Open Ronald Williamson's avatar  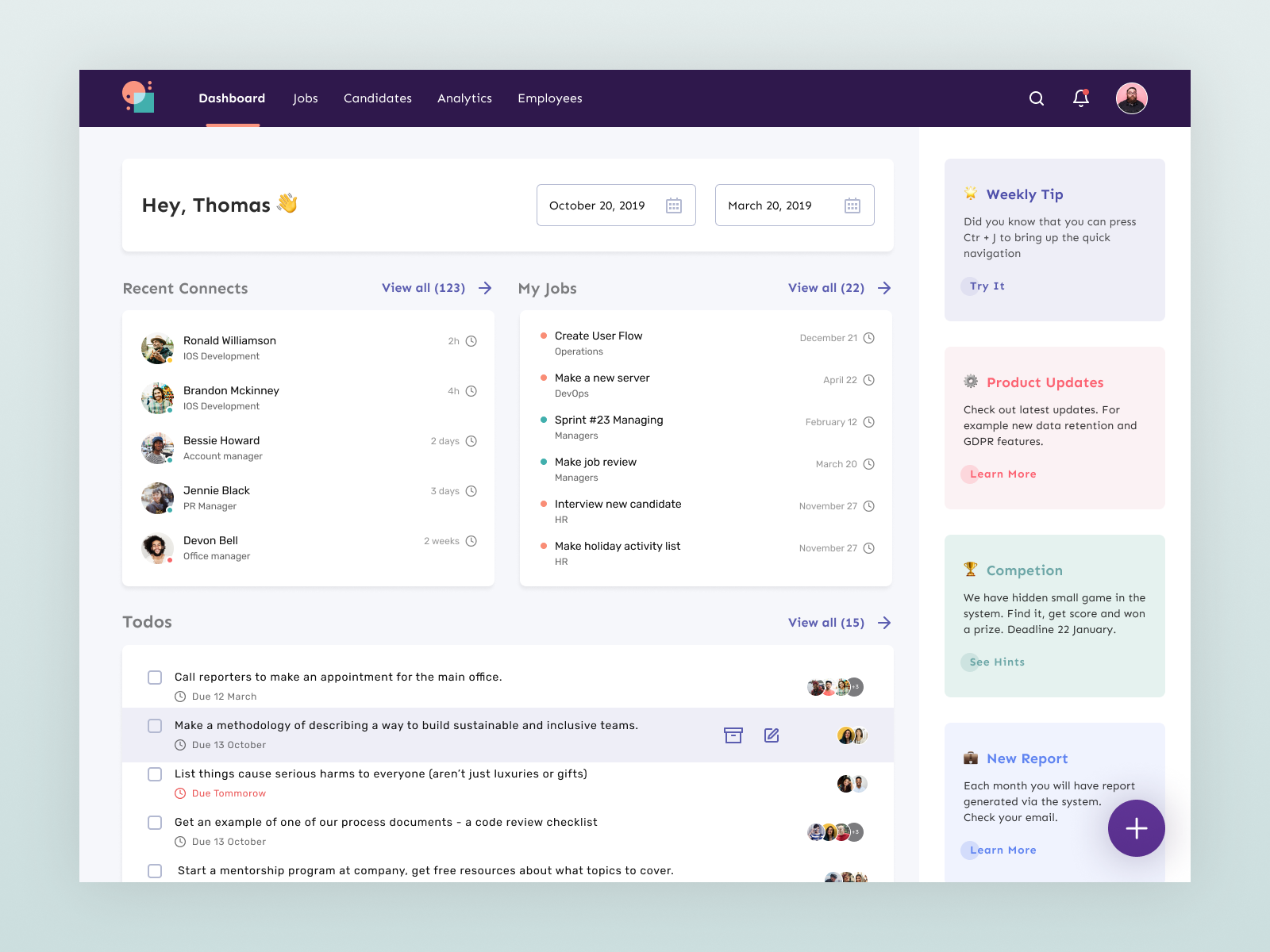(157, 348)
